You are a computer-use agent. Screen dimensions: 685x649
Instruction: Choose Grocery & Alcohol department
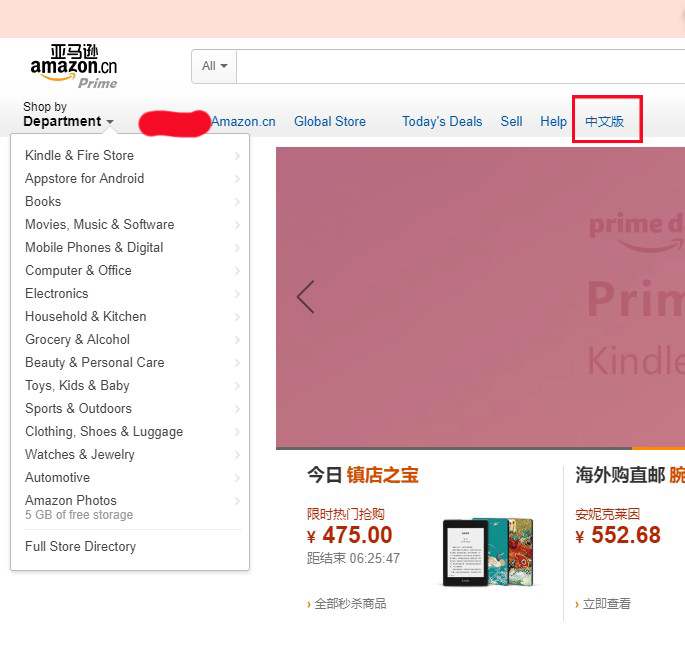tap(77, 339)
